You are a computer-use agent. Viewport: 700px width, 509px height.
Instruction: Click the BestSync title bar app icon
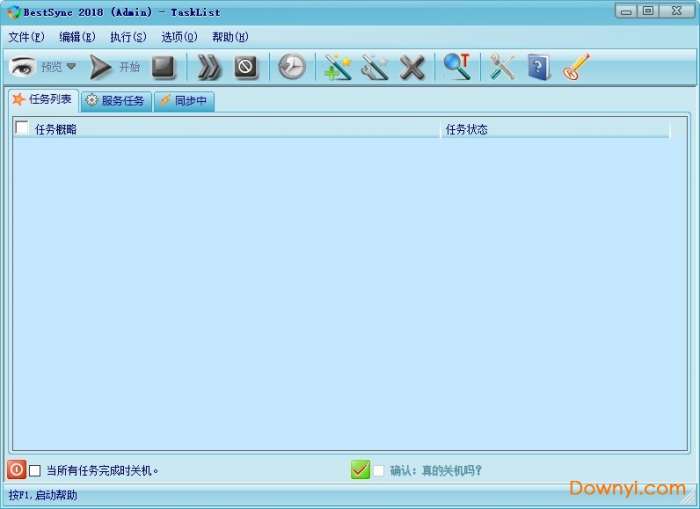pos(14,12)
